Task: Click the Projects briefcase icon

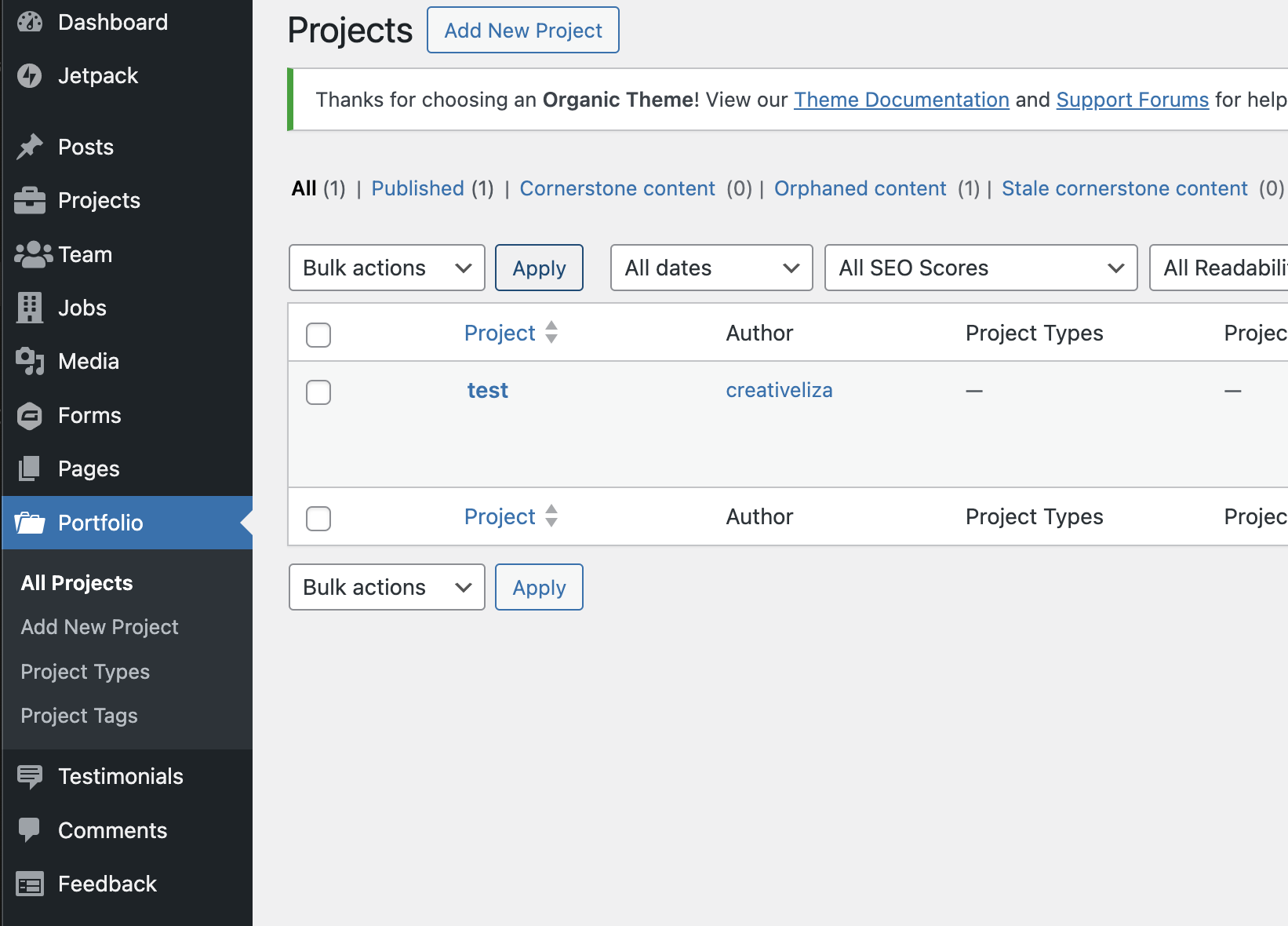Action: pyautogui.click(x=30, y=200)
